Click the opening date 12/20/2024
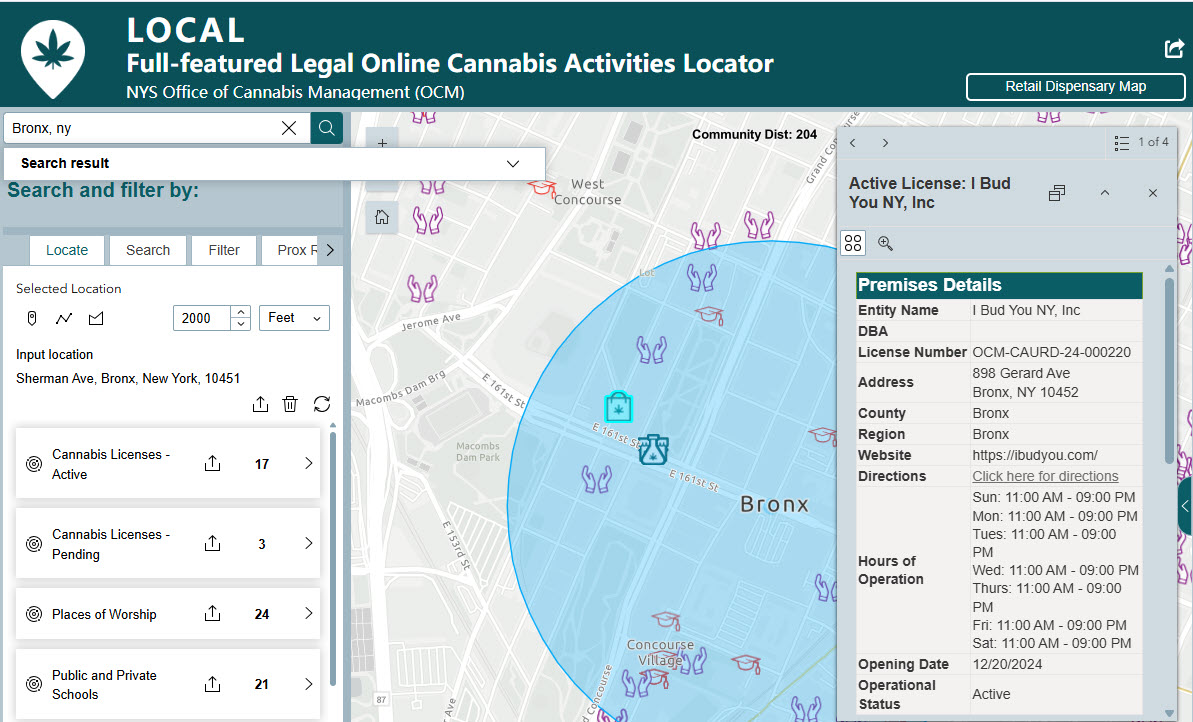1193x722 pixels. (1007, 664)
